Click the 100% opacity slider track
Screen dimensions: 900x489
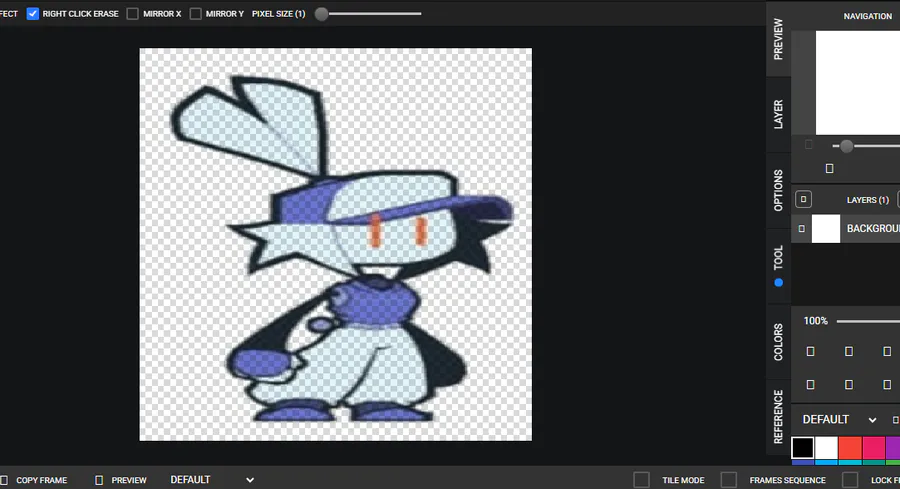[868, 321]
